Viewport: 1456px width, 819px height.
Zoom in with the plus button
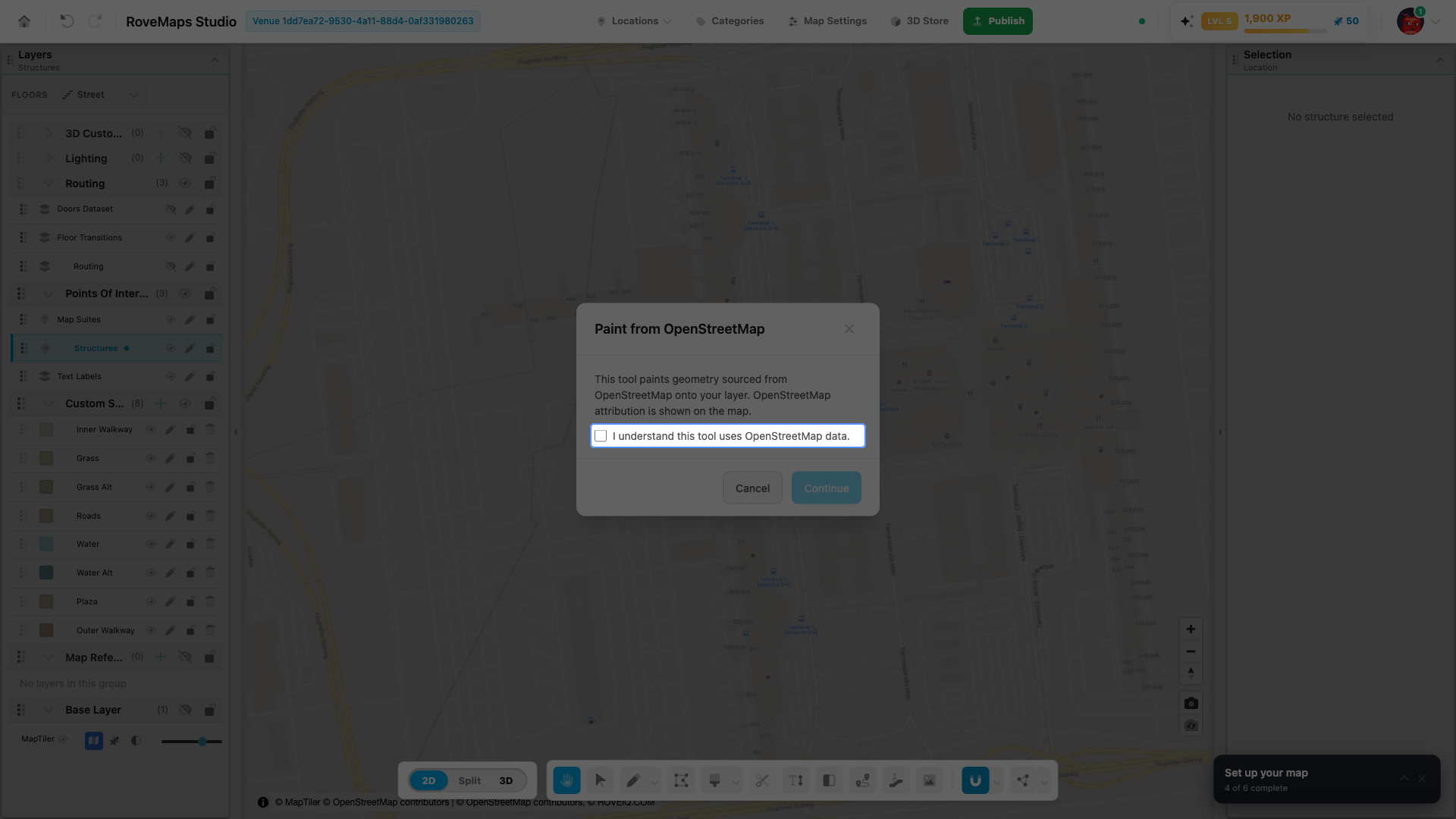pos(1191,629)
